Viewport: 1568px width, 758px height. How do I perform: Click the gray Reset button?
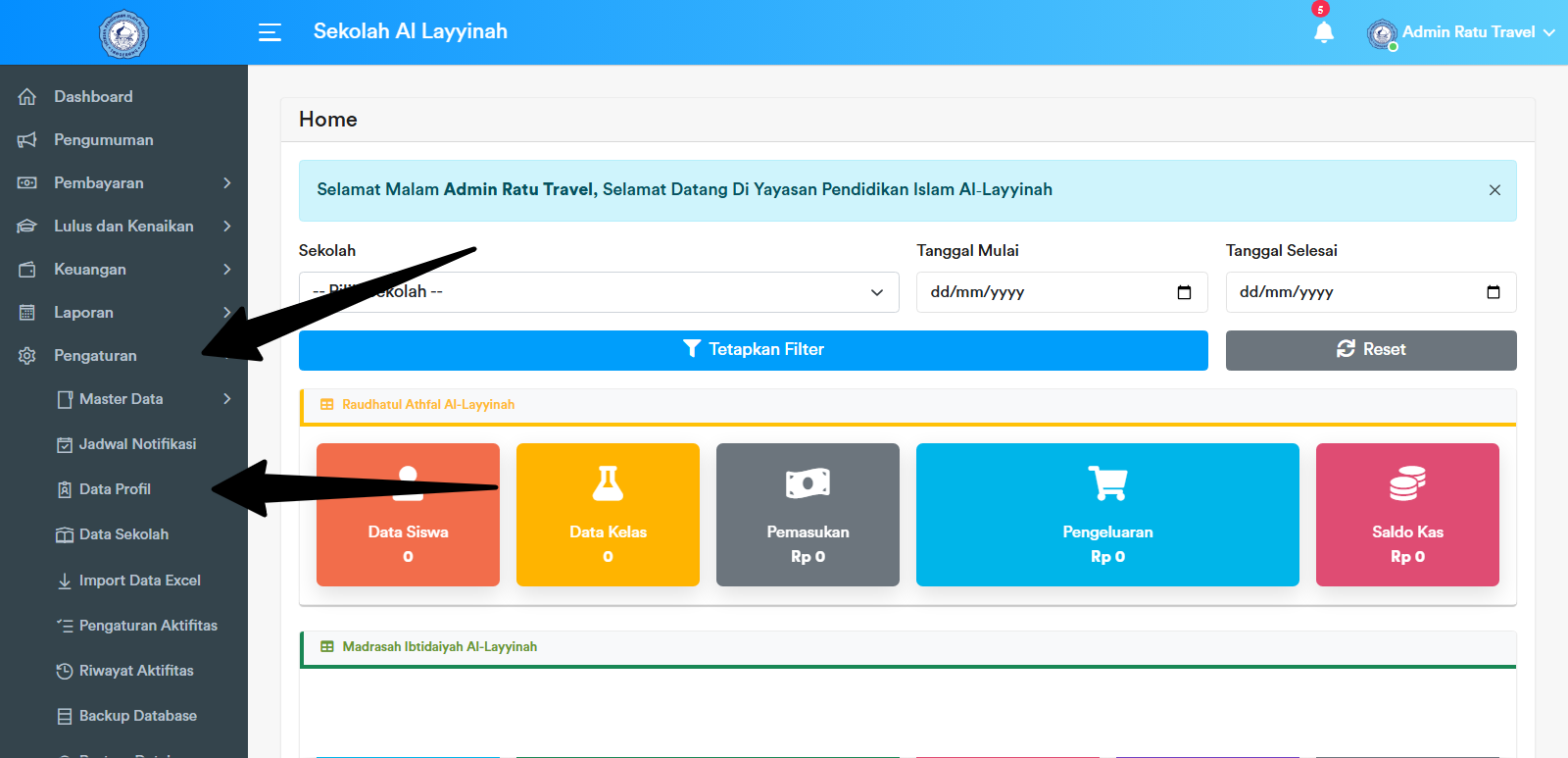[1370, 350]
